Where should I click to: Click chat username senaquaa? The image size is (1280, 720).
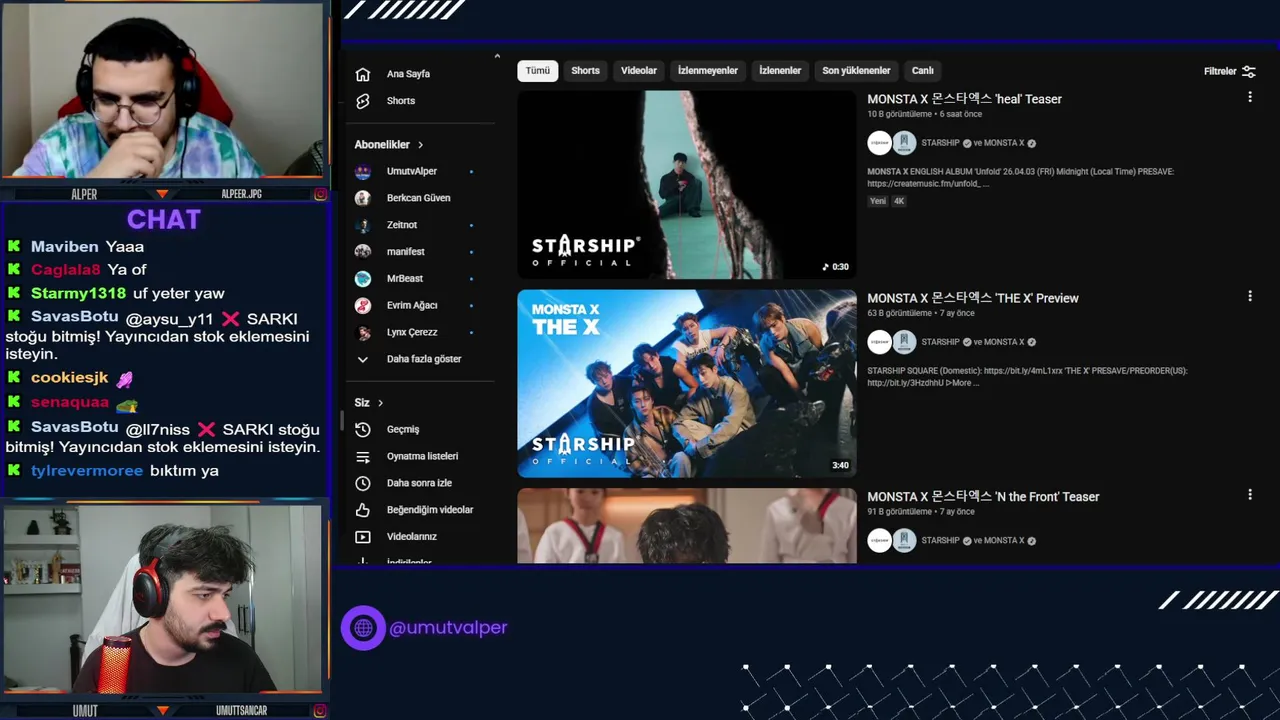coord(70,402)
